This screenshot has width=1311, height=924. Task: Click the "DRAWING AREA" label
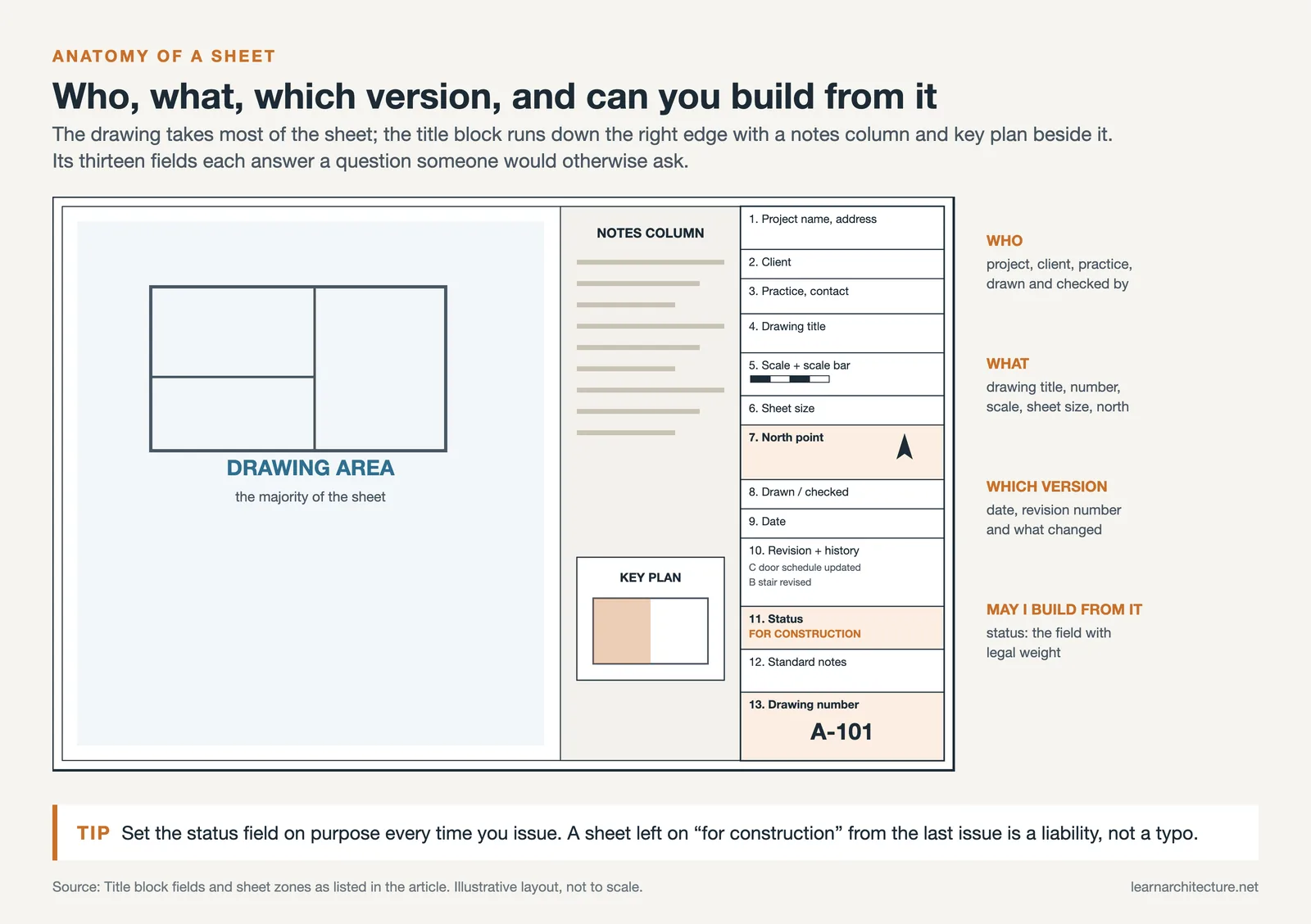tap(311, 468)
